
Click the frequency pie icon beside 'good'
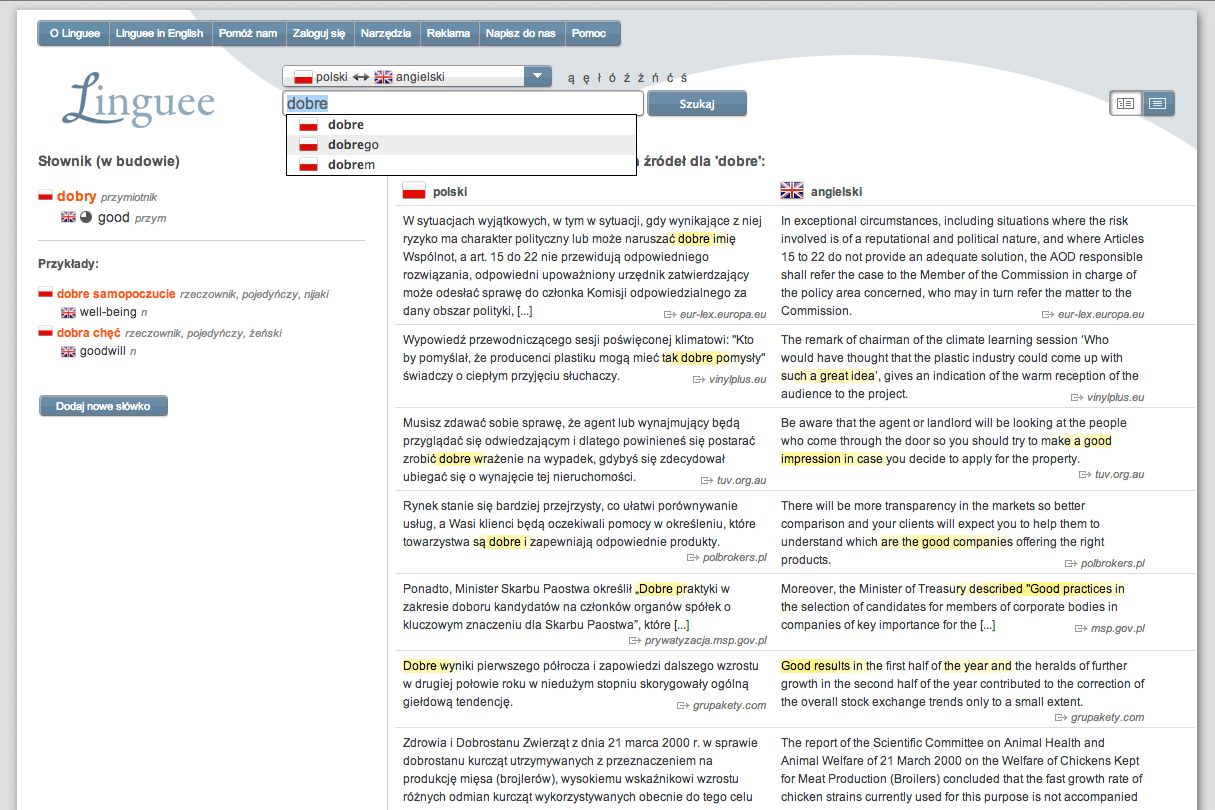pyautogui.click(x=86, y=217)
